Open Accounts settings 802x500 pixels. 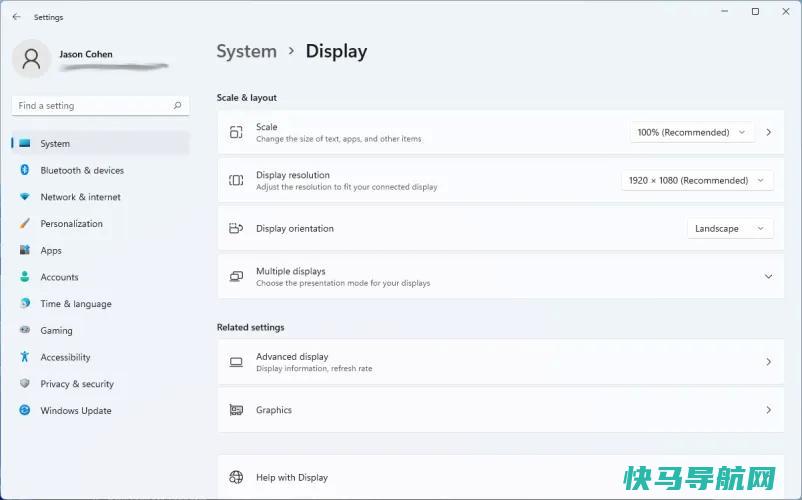point(100,277)
